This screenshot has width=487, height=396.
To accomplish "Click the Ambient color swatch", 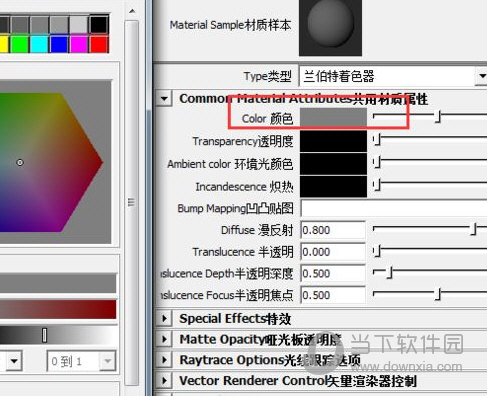I will [x=333, y=164].
